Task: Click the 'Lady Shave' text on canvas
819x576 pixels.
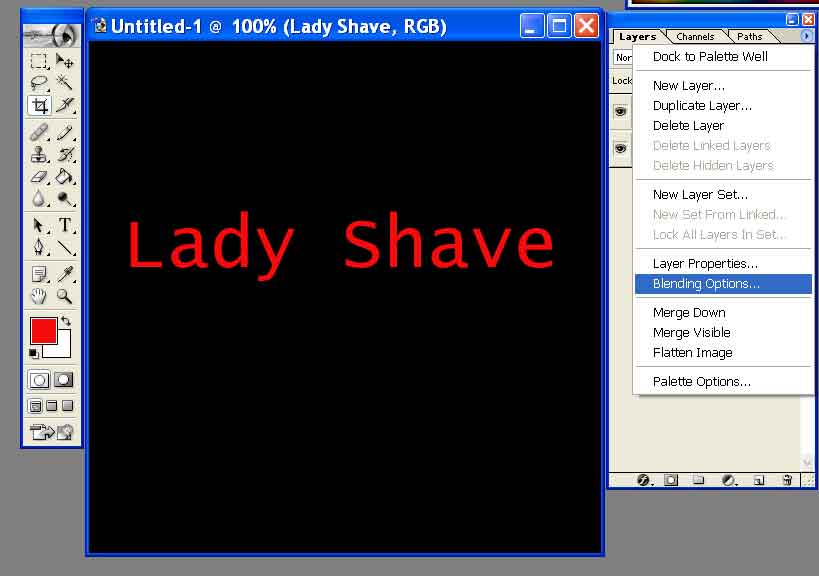Action: [x=341, y=244]
